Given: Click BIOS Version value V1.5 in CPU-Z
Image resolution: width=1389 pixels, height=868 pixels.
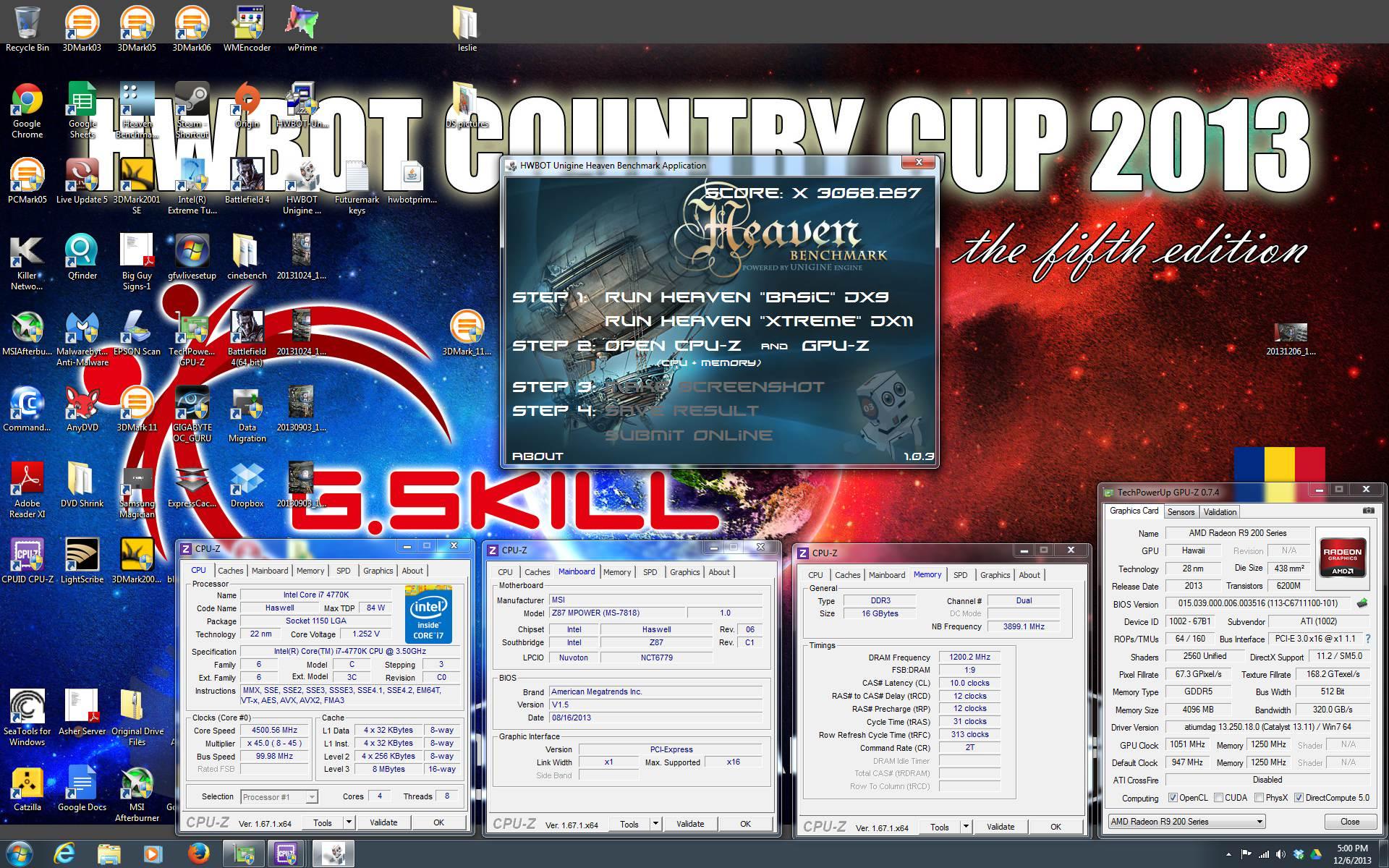Looking at the screenshot, I should click(655, 705).
